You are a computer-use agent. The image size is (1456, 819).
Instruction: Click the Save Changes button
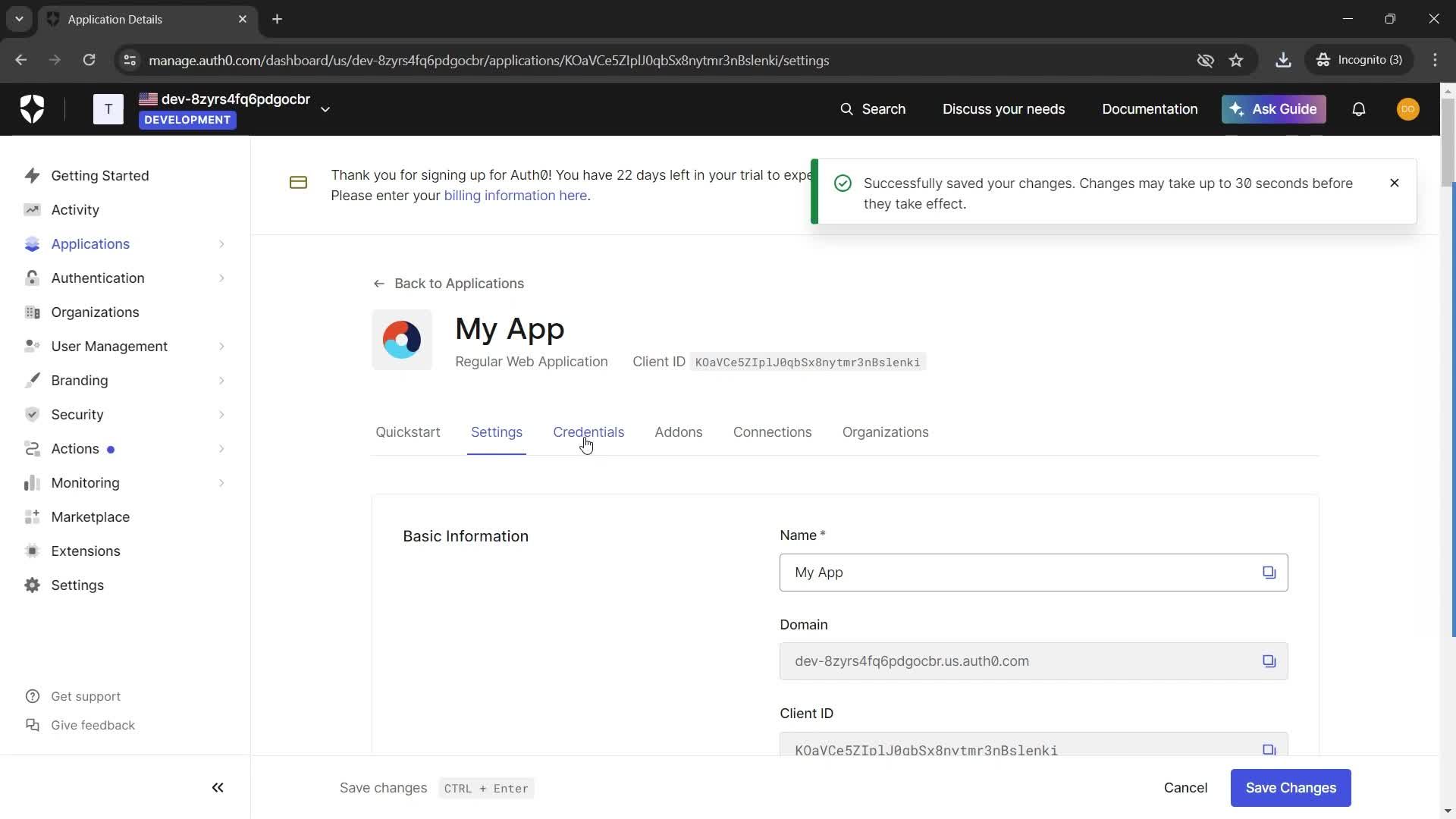[x=1291, y=788]
